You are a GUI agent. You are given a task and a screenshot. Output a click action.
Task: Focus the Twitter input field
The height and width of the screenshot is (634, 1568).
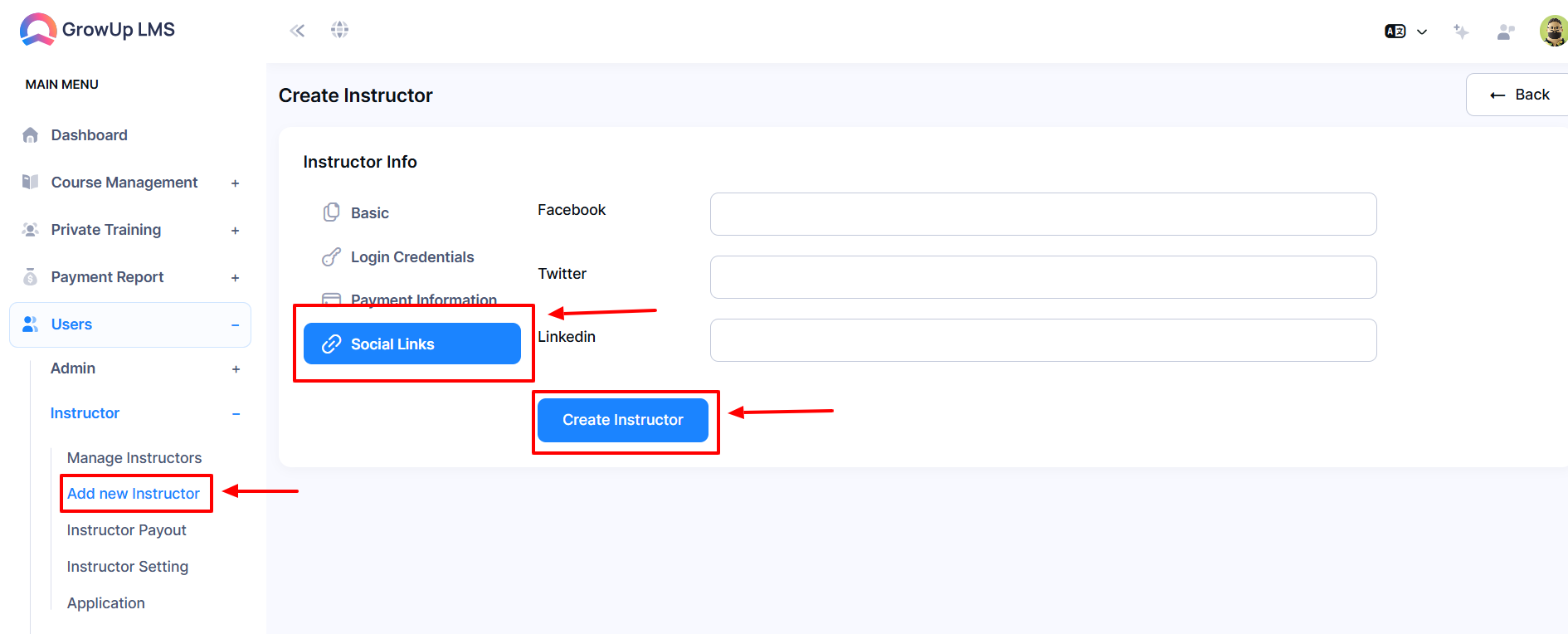[x=1044, y=277]
